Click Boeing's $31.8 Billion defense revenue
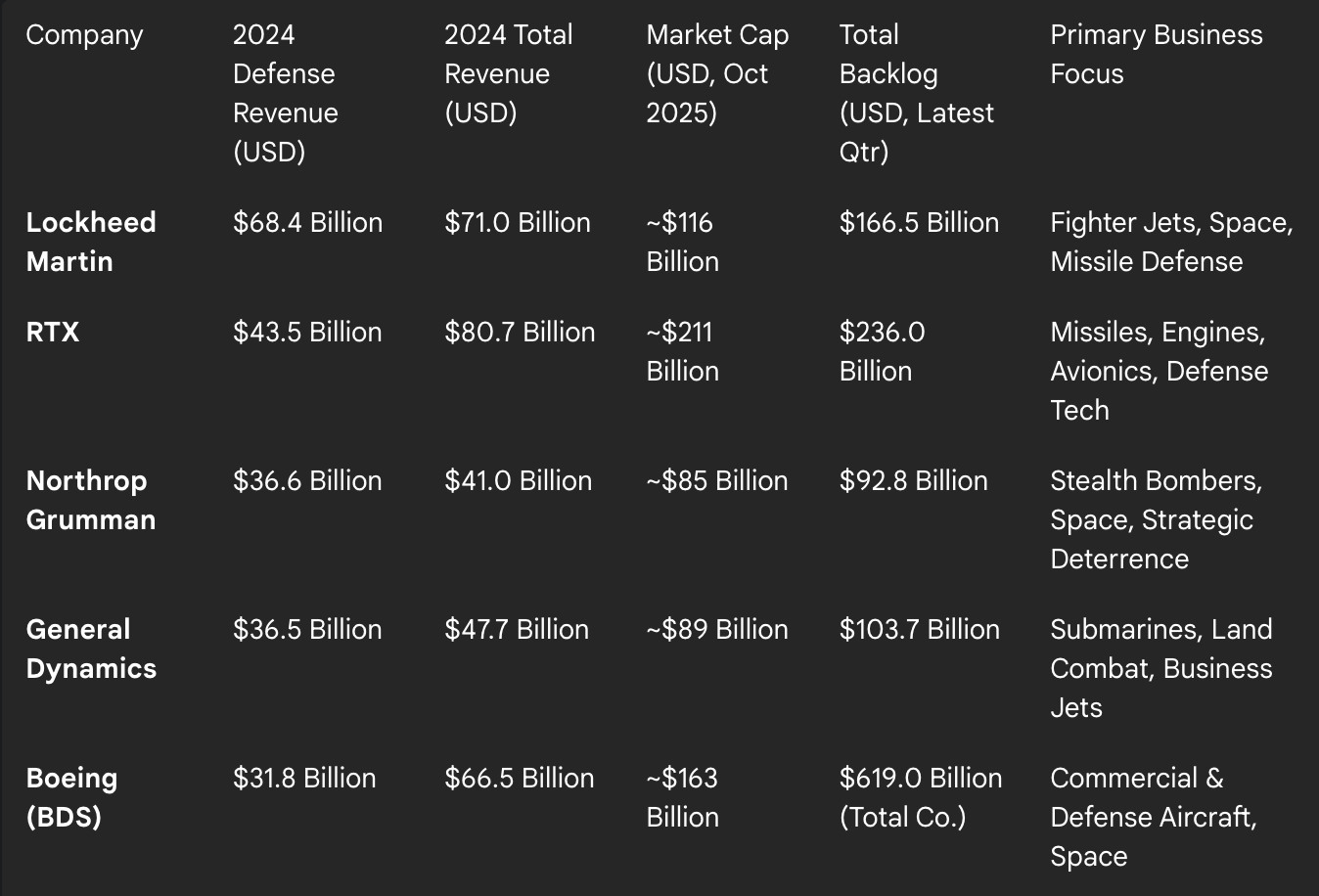Screen dimensions: 1319x896 (304, 778)
